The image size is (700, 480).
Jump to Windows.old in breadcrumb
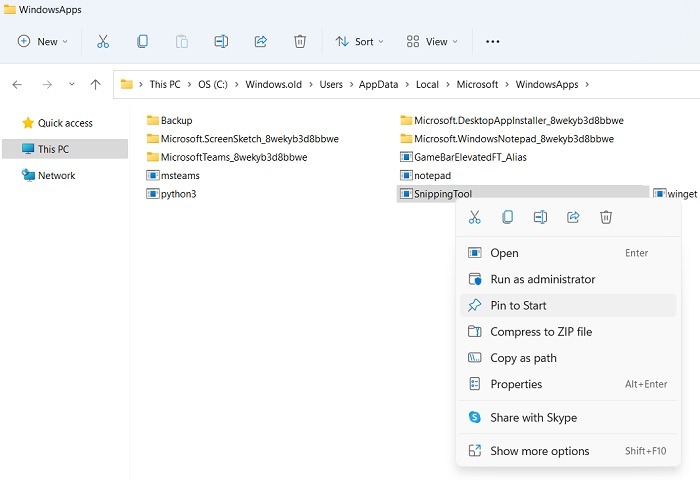[274, 84]
